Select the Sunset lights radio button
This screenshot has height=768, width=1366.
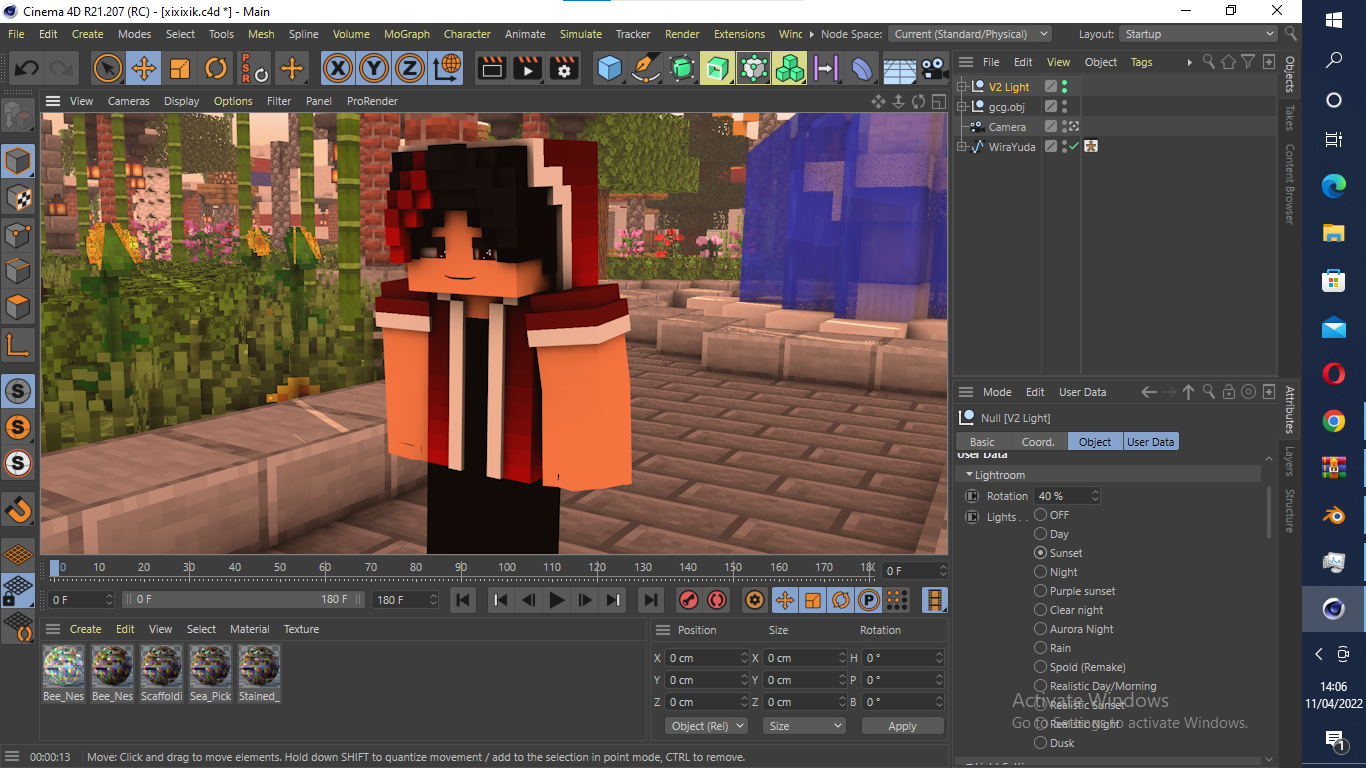[1040, 553]
